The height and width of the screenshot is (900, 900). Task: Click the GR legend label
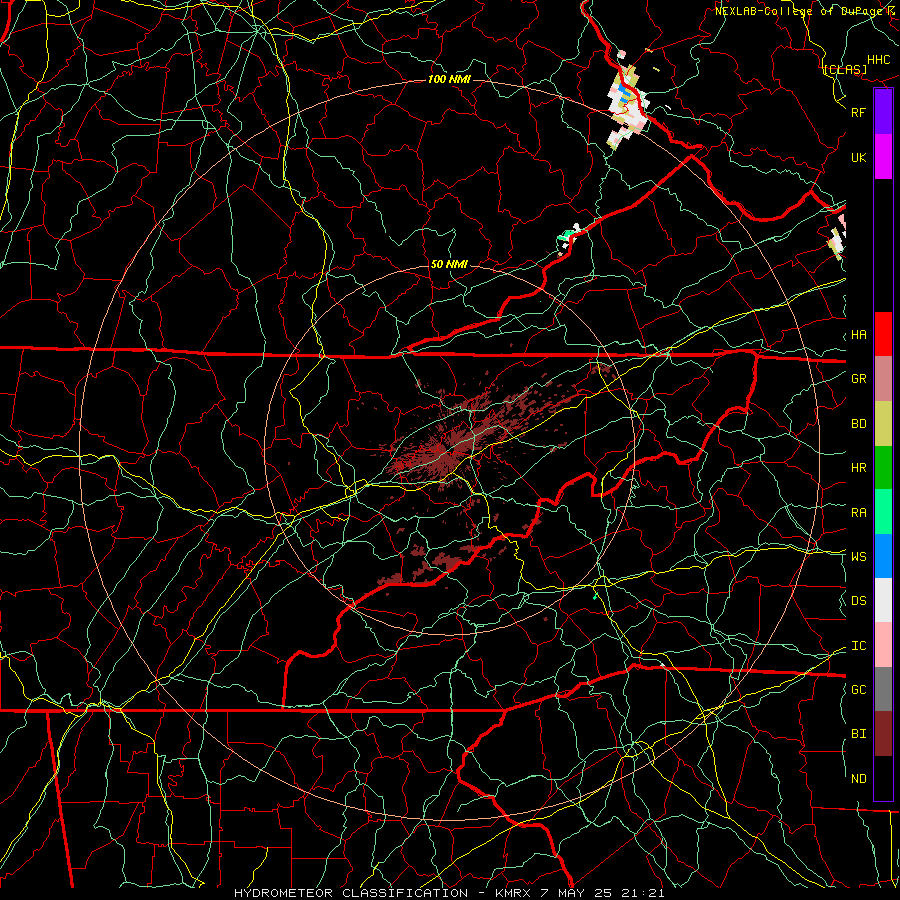(858, 379)
